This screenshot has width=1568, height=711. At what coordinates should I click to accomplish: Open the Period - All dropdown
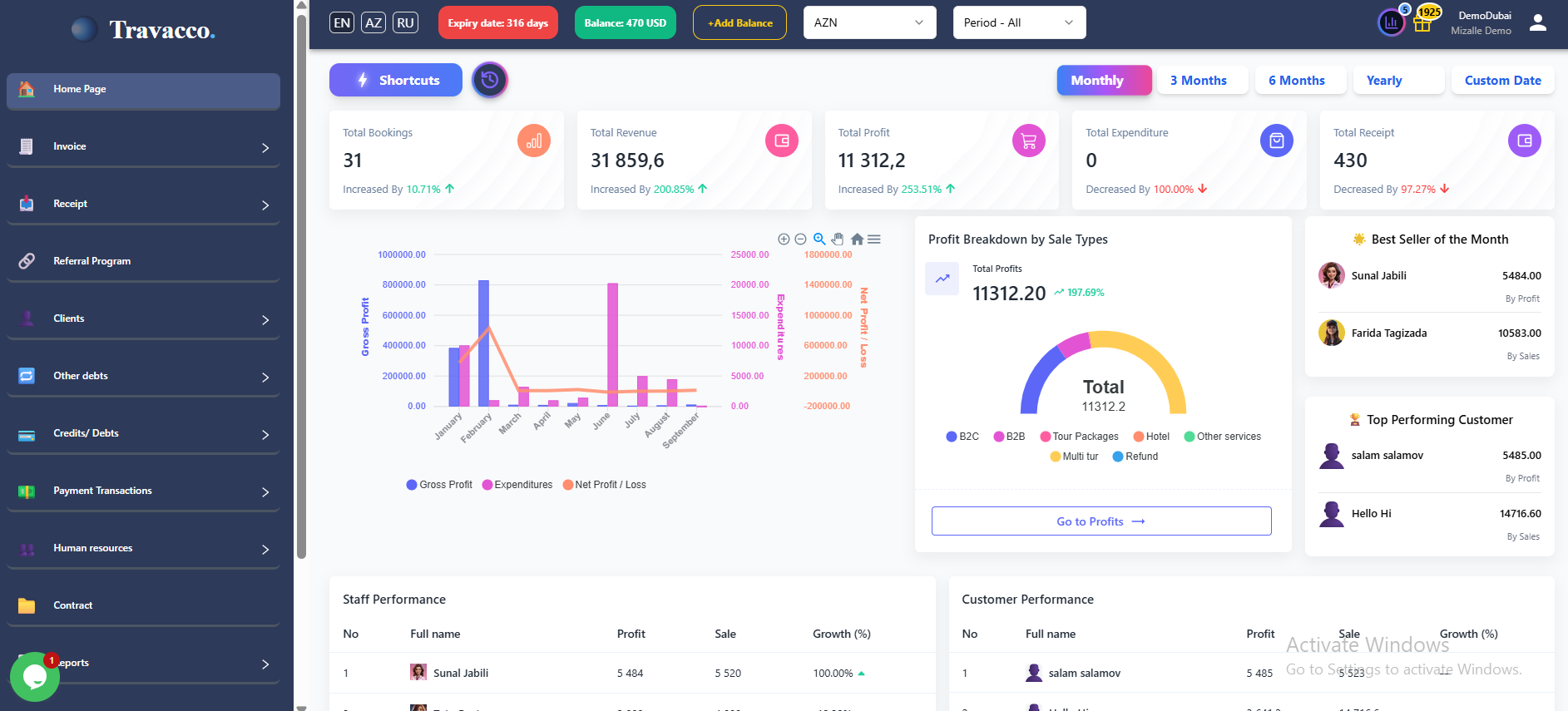click(x=1019, y=22)
